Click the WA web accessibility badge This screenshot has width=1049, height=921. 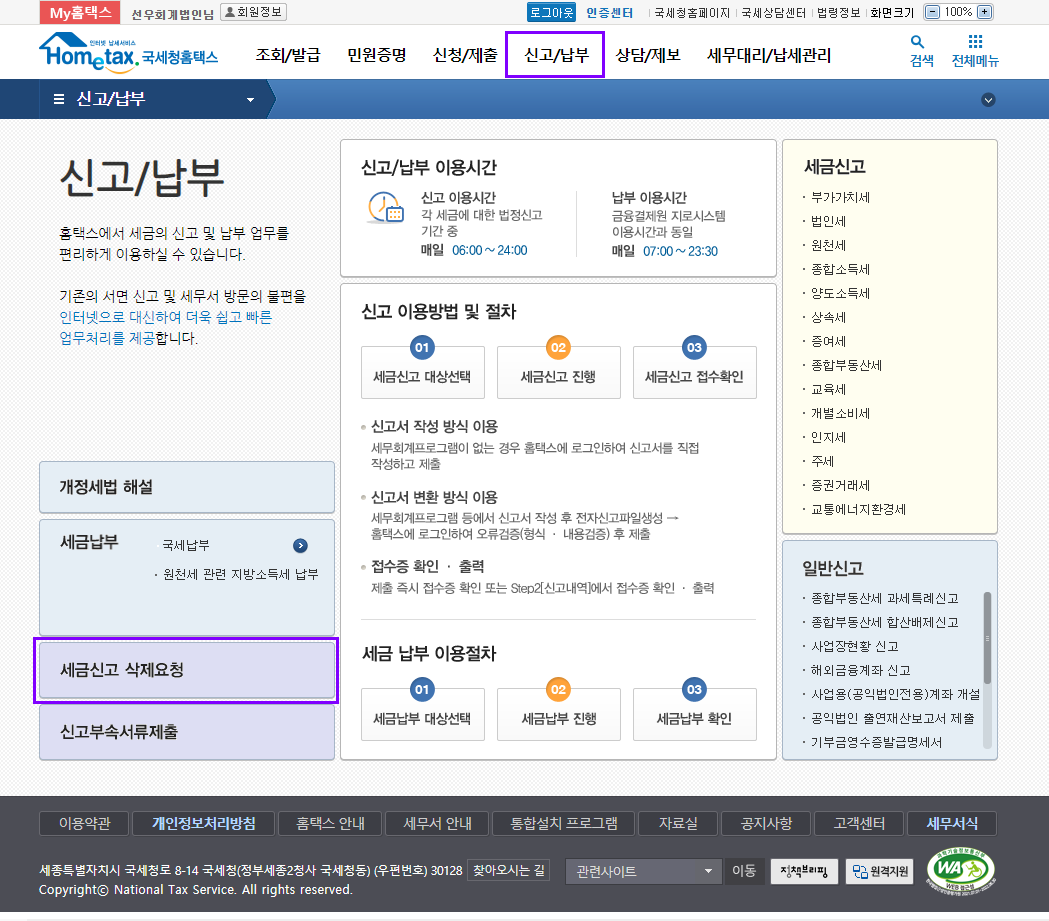(960, 871)
